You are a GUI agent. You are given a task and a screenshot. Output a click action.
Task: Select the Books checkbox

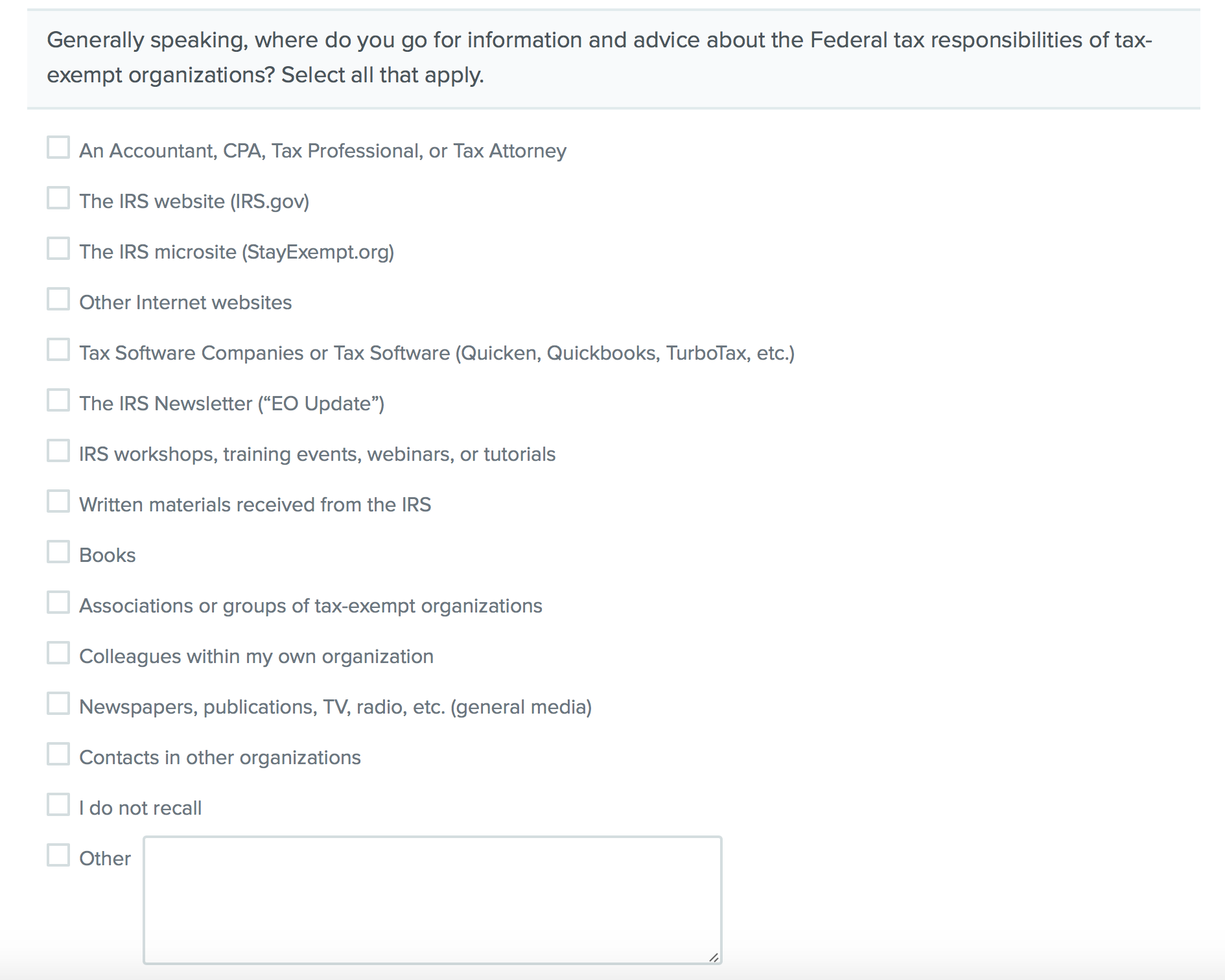58,552
